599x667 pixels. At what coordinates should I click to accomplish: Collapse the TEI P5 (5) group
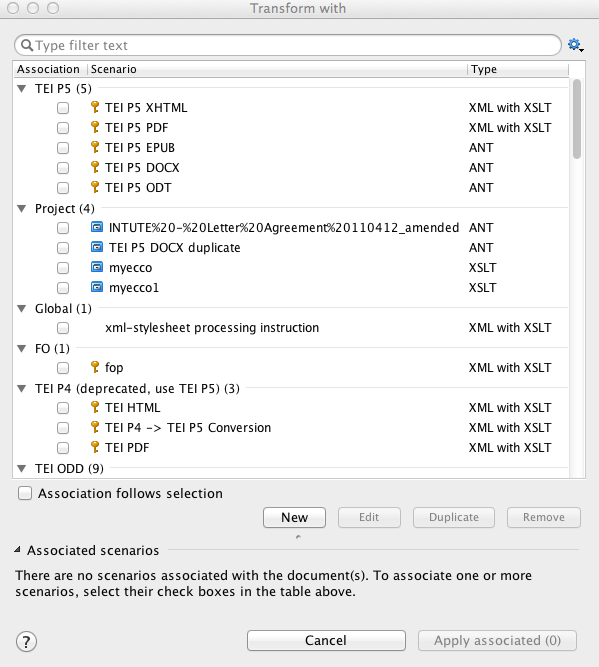22,88
